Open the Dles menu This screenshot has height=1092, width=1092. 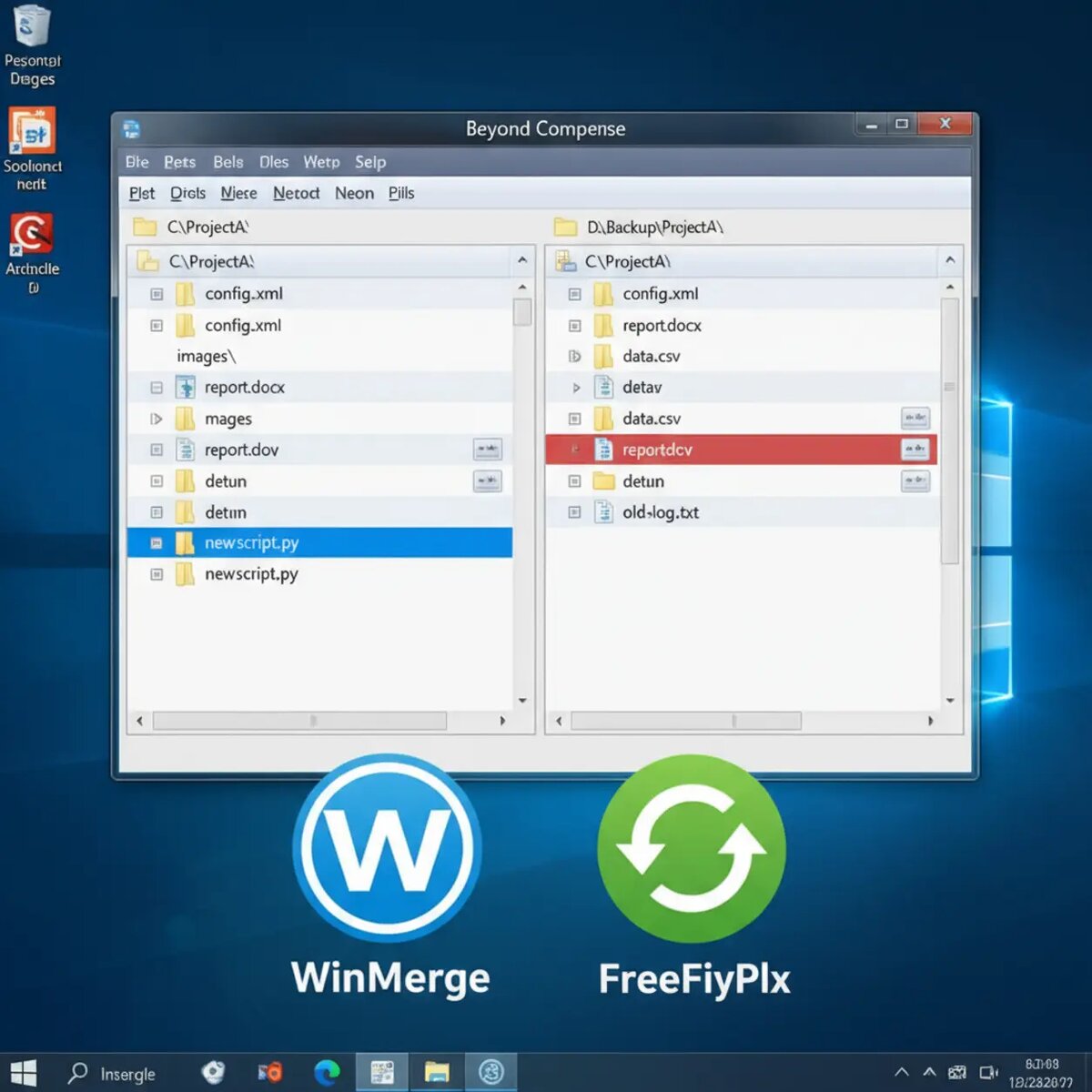pyautogui.click(x=273, y=162)
